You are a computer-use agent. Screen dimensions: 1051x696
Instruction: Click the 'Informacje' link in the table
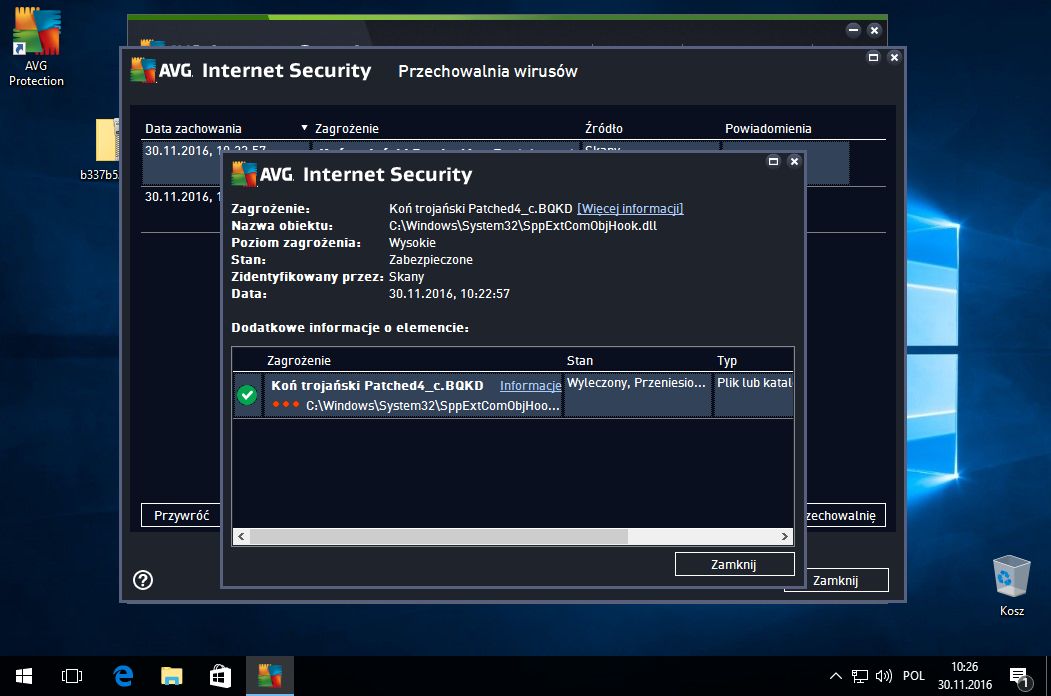(530, 385)
